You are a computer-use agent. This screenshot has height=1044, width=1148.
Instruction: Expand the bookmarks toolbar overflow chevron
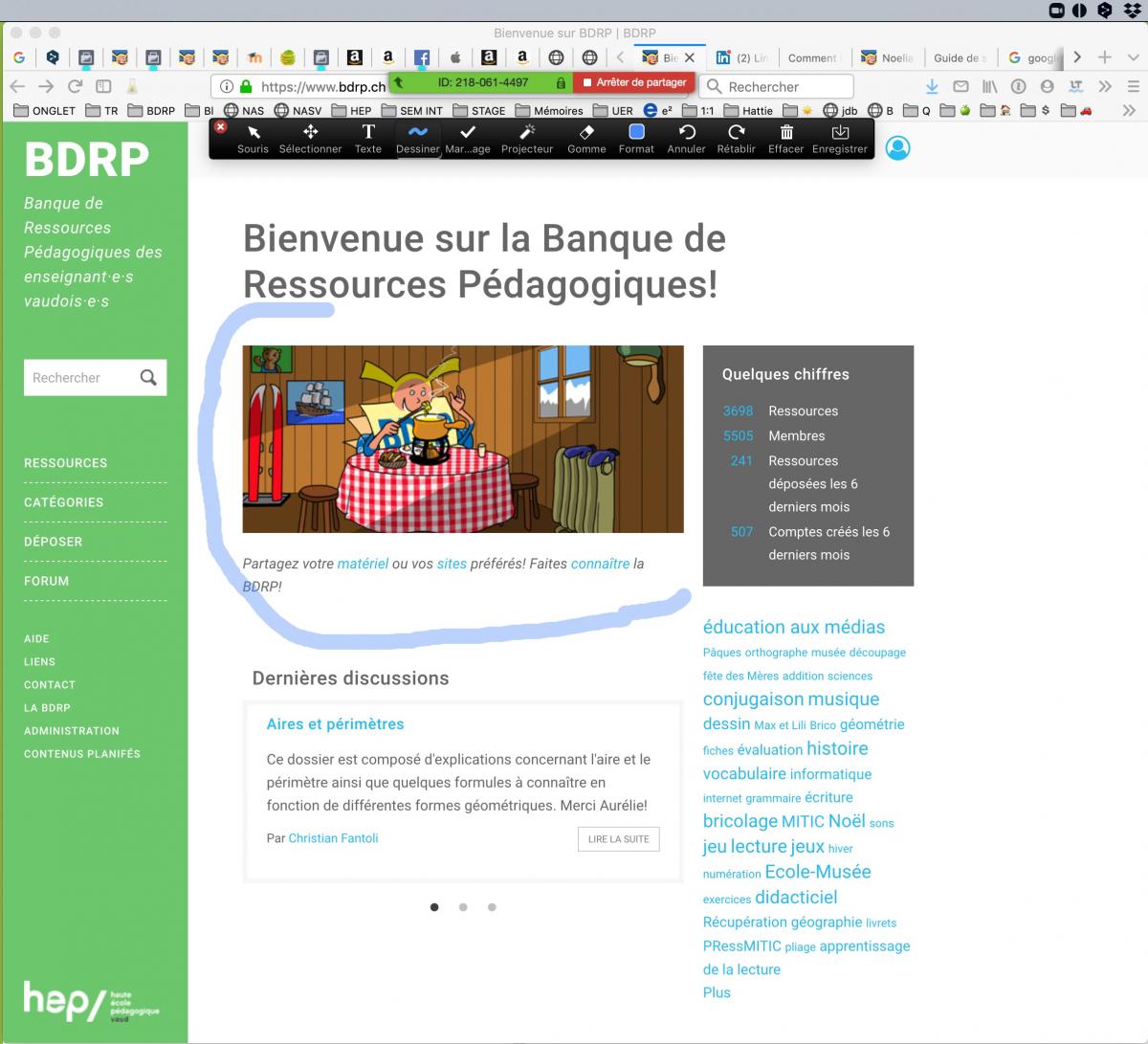[1129, 111]
